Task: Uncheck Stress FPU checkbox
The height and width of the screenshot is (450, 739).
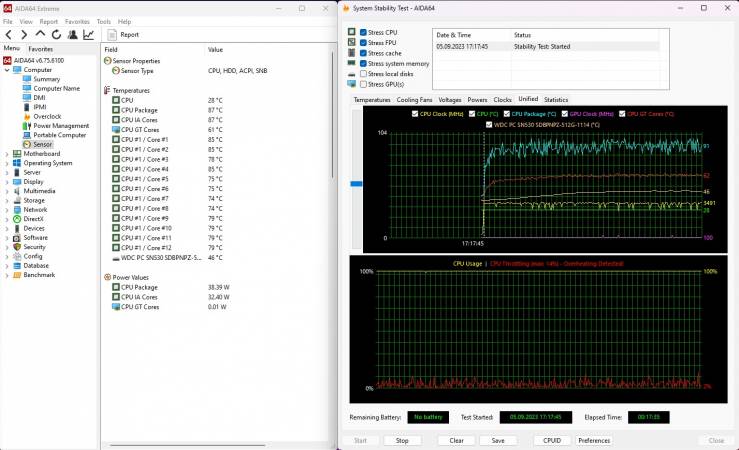Action: [x=363, y=43]
